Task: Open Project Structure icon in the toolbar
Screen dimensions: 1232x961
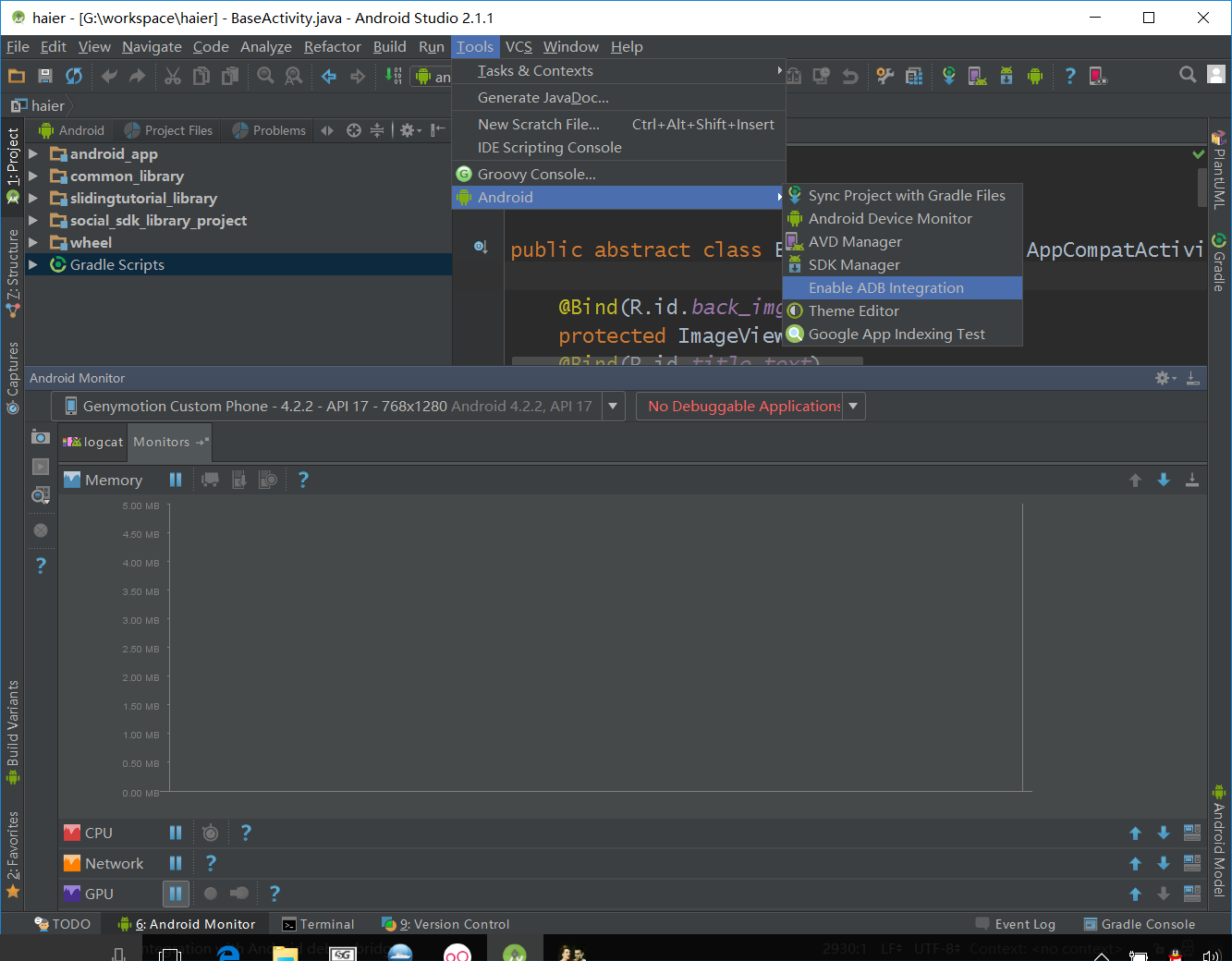Action: coord(914,77)
